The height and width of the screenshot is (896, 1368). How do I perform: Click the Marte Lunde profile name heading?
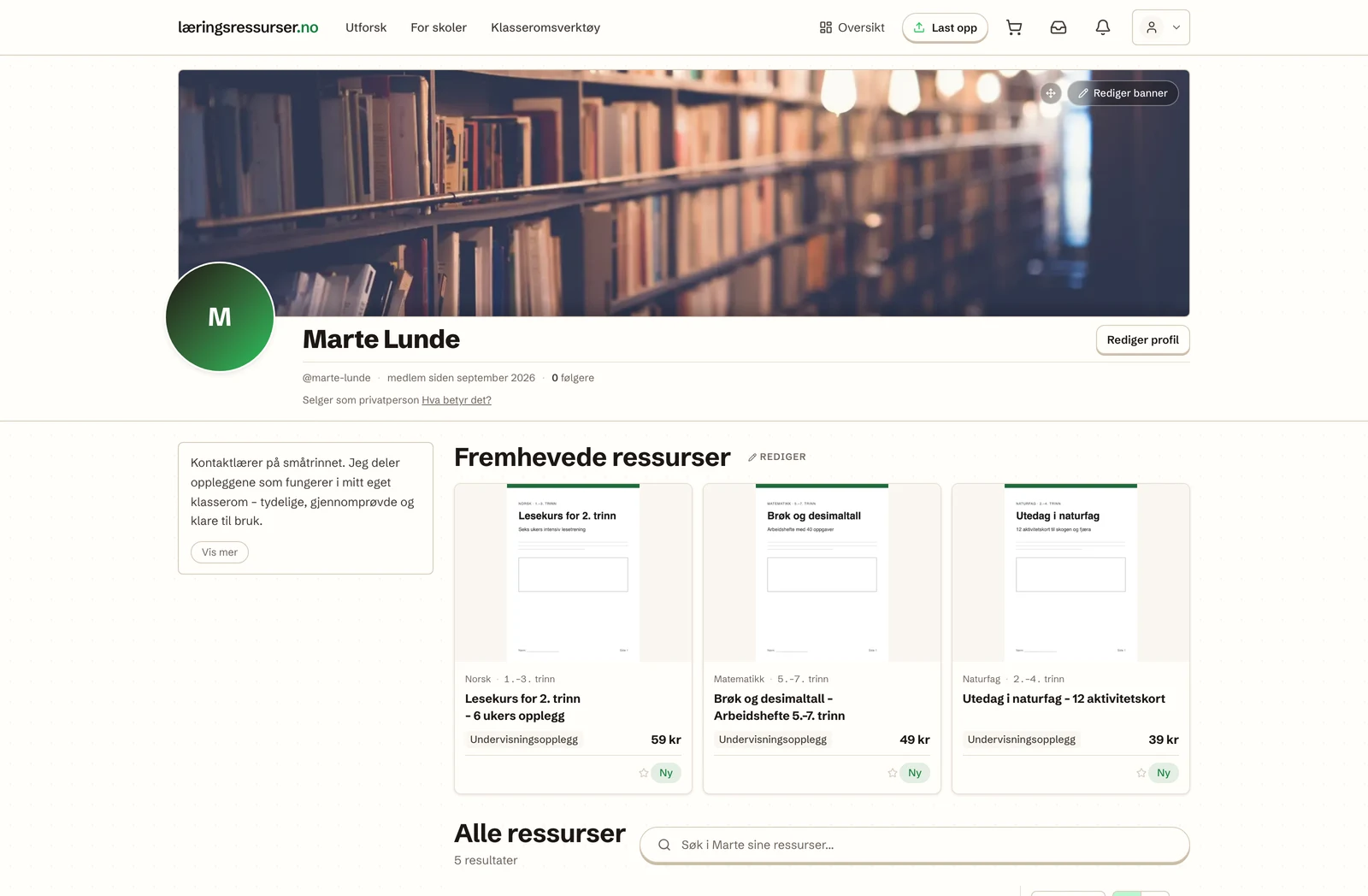pos(381,339)
